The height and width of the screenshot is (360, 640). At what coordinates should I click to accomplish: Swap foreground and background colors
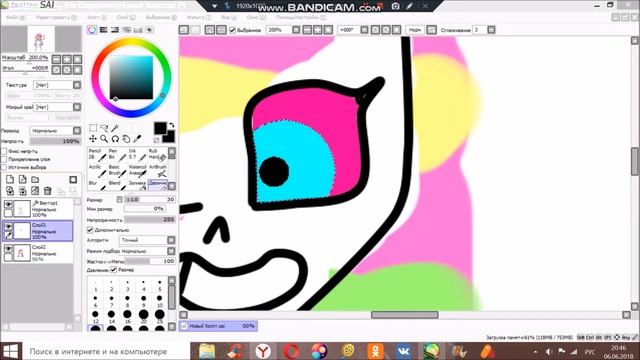pyautogui.click(x=172, y=125)
